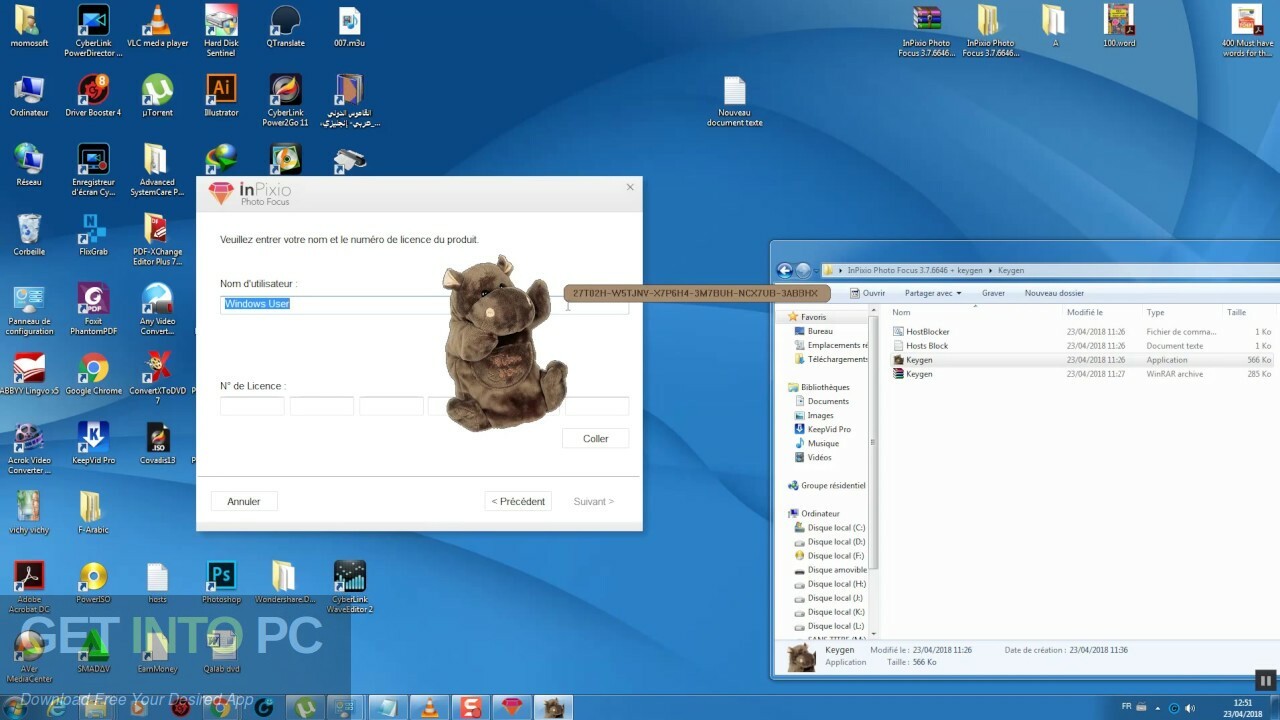Click Graver in the Explorer toolbar
This screenshot has width=1280, height=720.
[x=993, y=293]
